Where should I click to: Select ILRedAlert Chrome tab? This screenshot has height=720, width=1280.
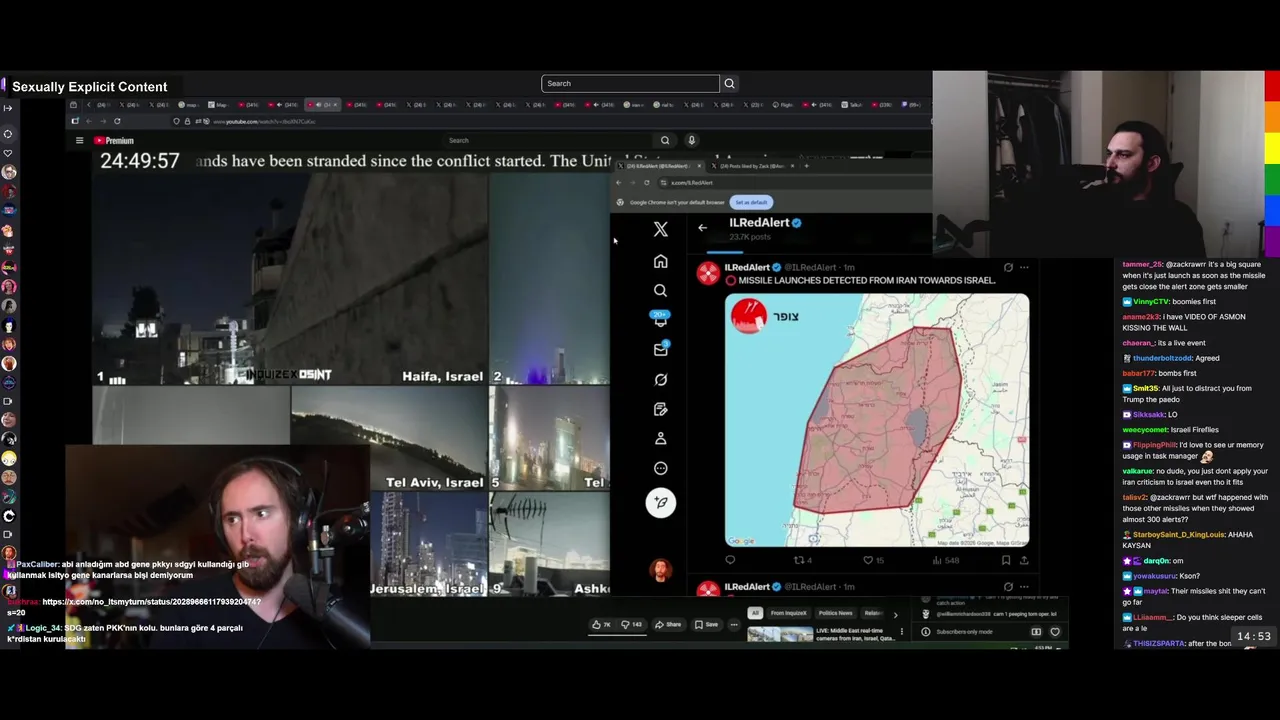click(x=658, y=166)
